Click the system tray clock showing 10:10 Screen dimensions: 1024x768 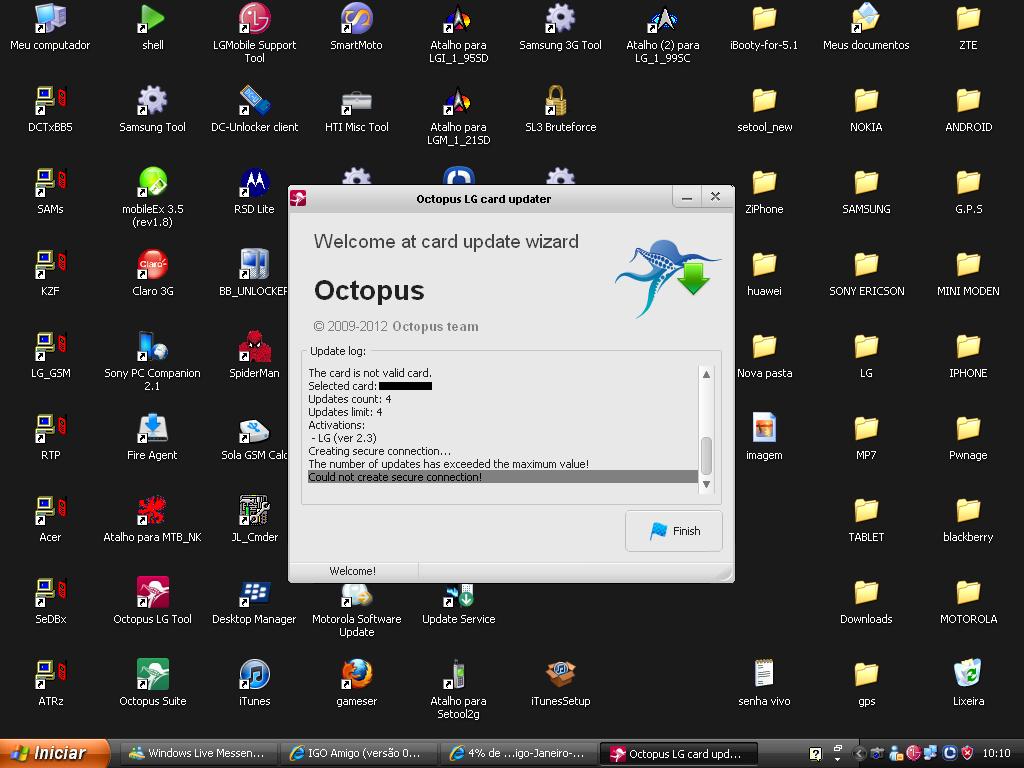[997, 754]
